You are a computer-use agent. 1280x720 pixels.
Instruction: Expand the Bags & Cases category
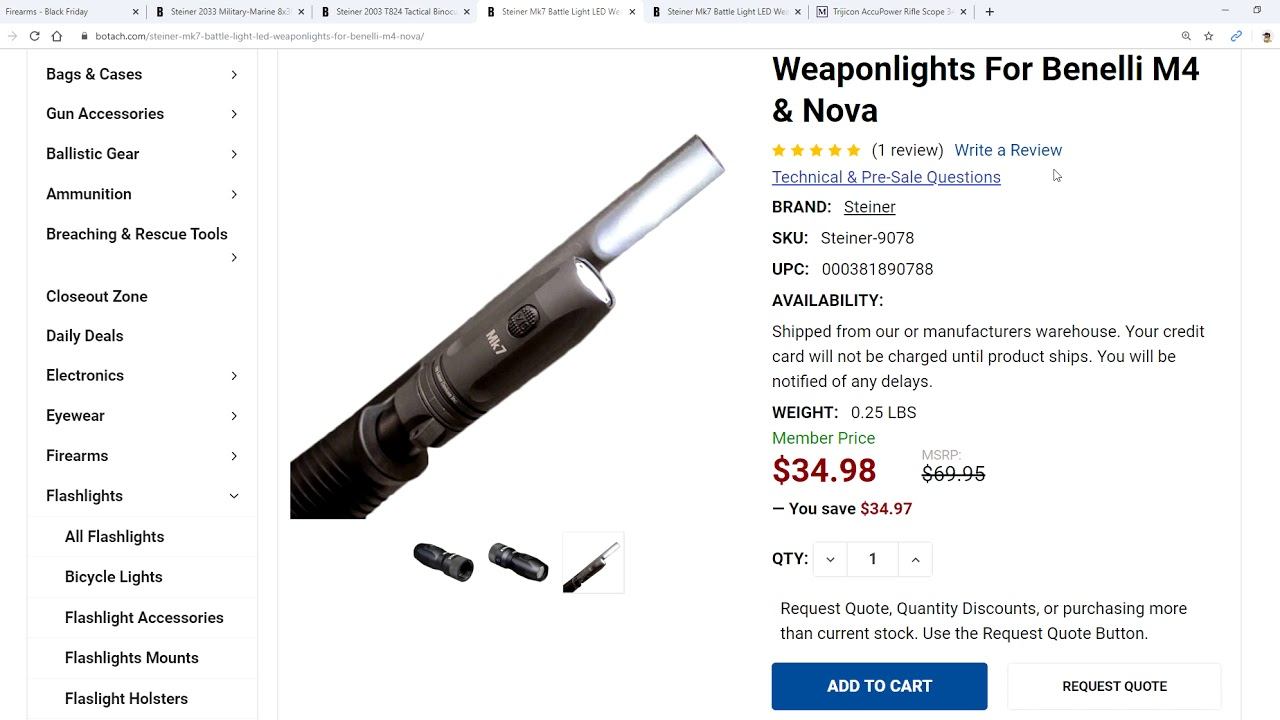(x=234, y=75)
